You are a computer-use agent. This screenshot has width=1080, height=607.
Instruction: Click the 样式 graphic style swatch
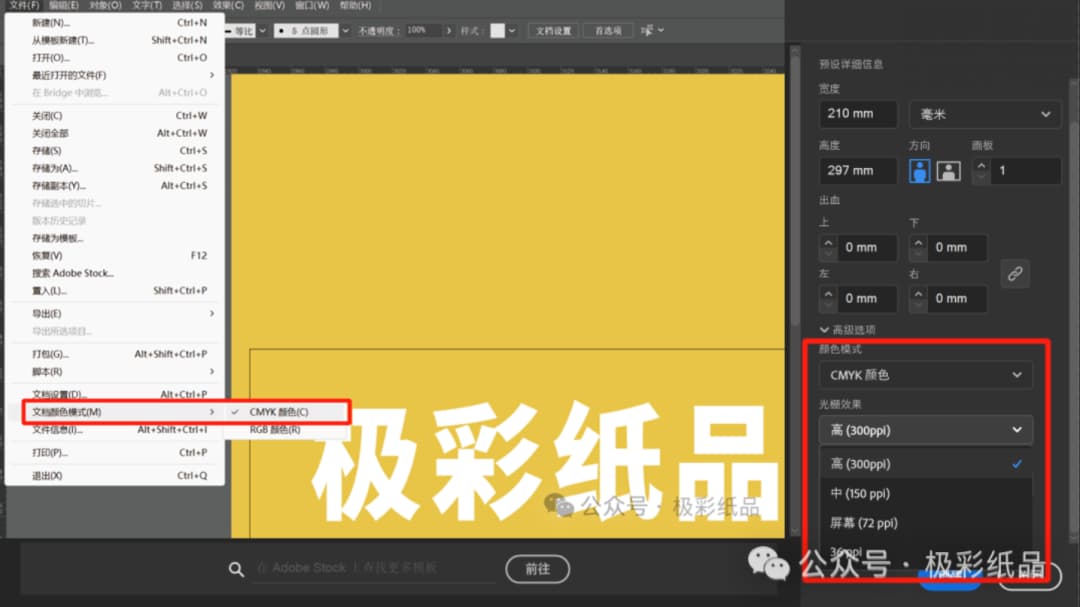(497, 30)
